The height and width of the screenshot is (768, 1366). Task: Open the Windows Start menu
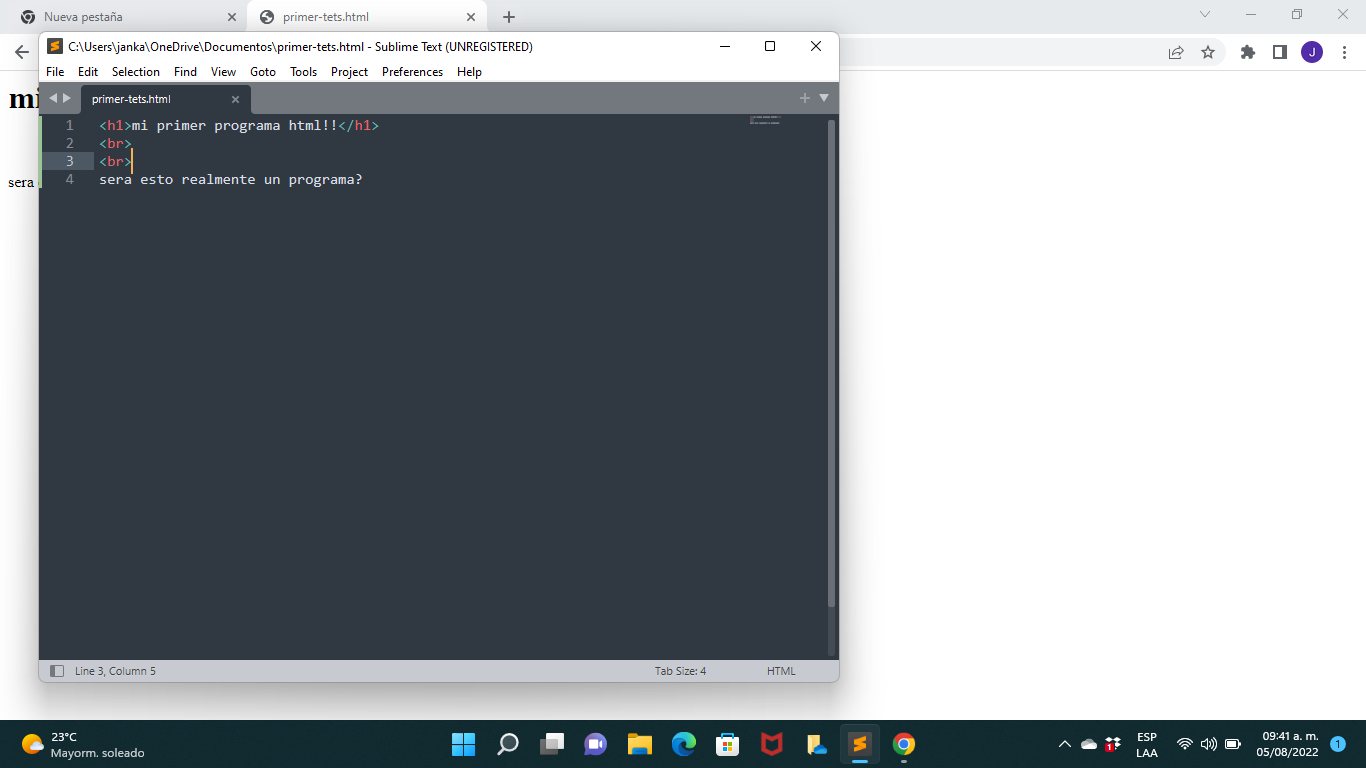coord(463,744)
